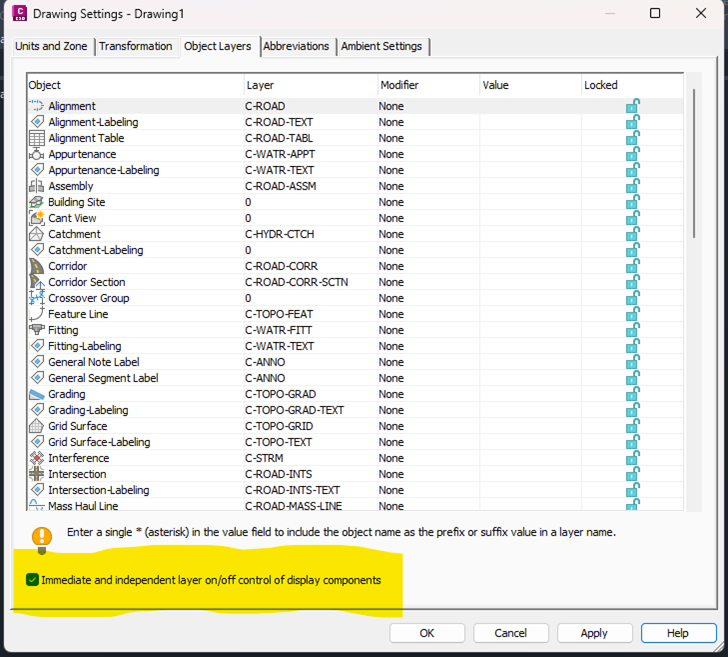Image resolution: width=728 pixels, height=657 pixels.
Task: Click the Fitting pipe icon
Action: [x=36, y=330]
